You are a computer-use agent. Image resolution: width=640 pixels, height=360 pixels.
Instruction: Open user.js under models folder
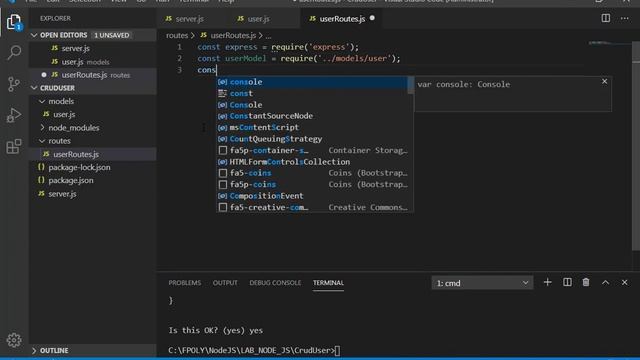click(x=93, y=114)
